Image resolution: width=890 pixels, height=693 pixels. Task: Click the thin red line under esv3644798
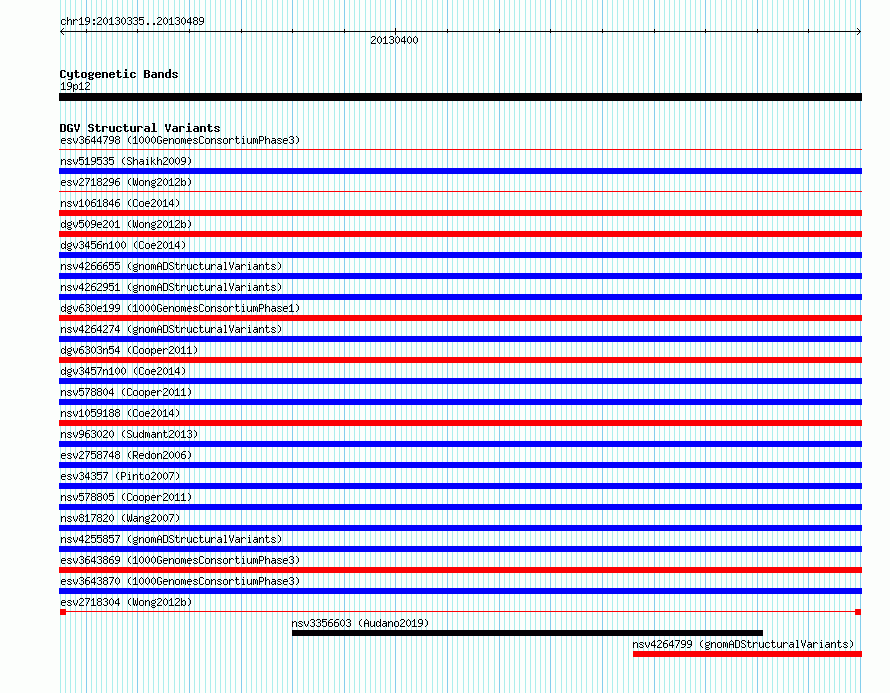coord(460,150)
